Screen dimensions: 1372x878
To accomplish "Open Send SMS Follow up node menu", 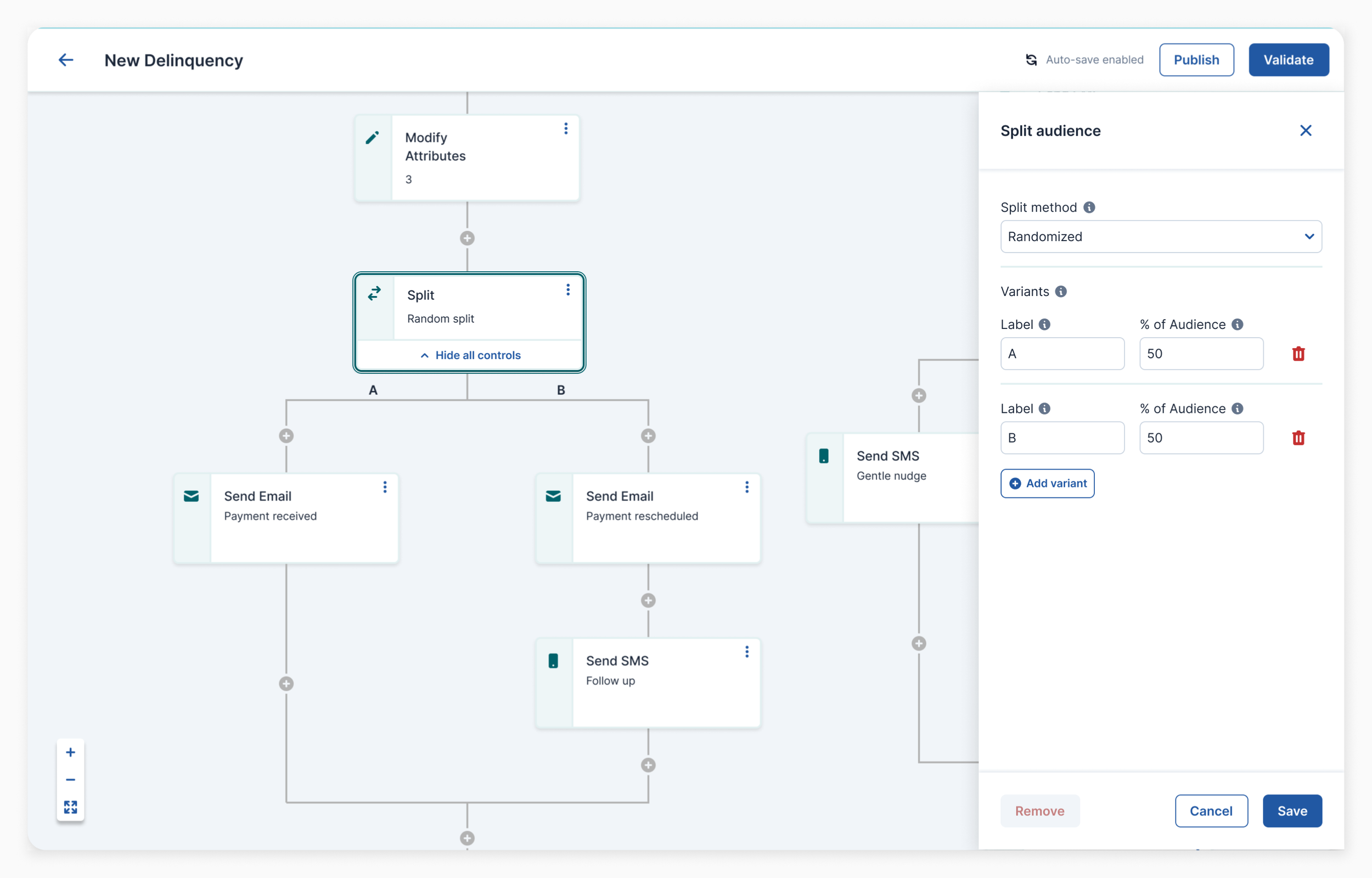I will click(x=746, y=652).
